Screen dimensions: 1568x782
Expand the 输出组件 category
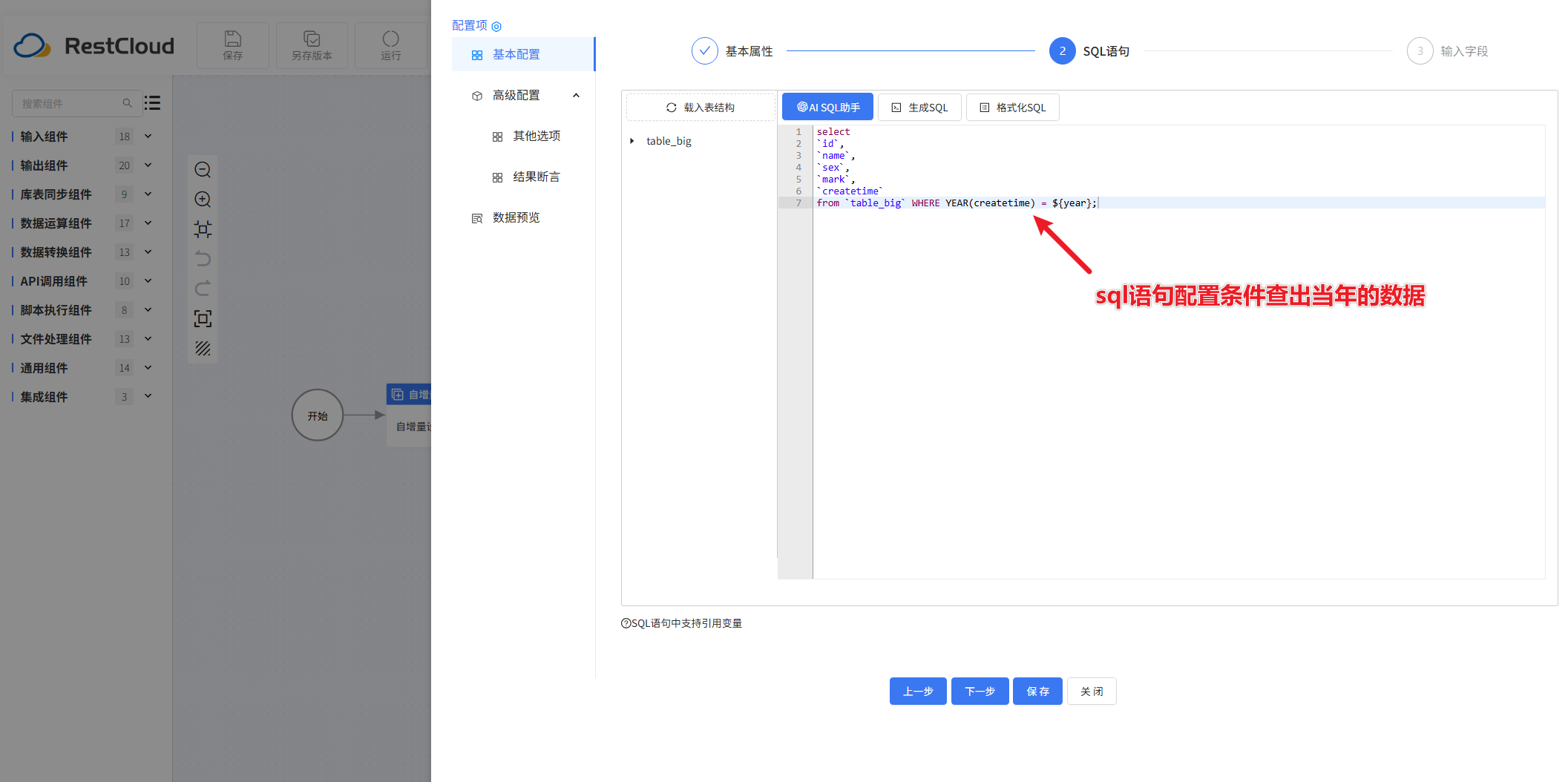pos(148,165)
